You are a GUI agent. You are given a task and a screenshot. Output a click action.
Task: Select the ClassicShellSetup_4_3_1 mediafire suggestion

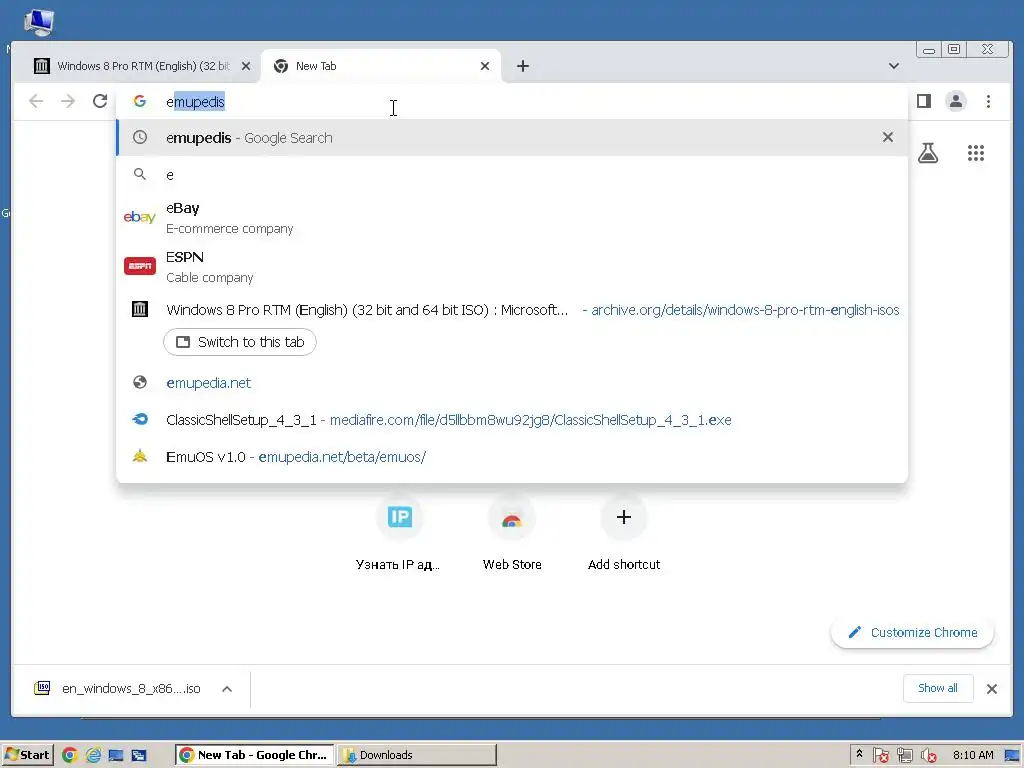pyautogui.click(x=512, y=420)
